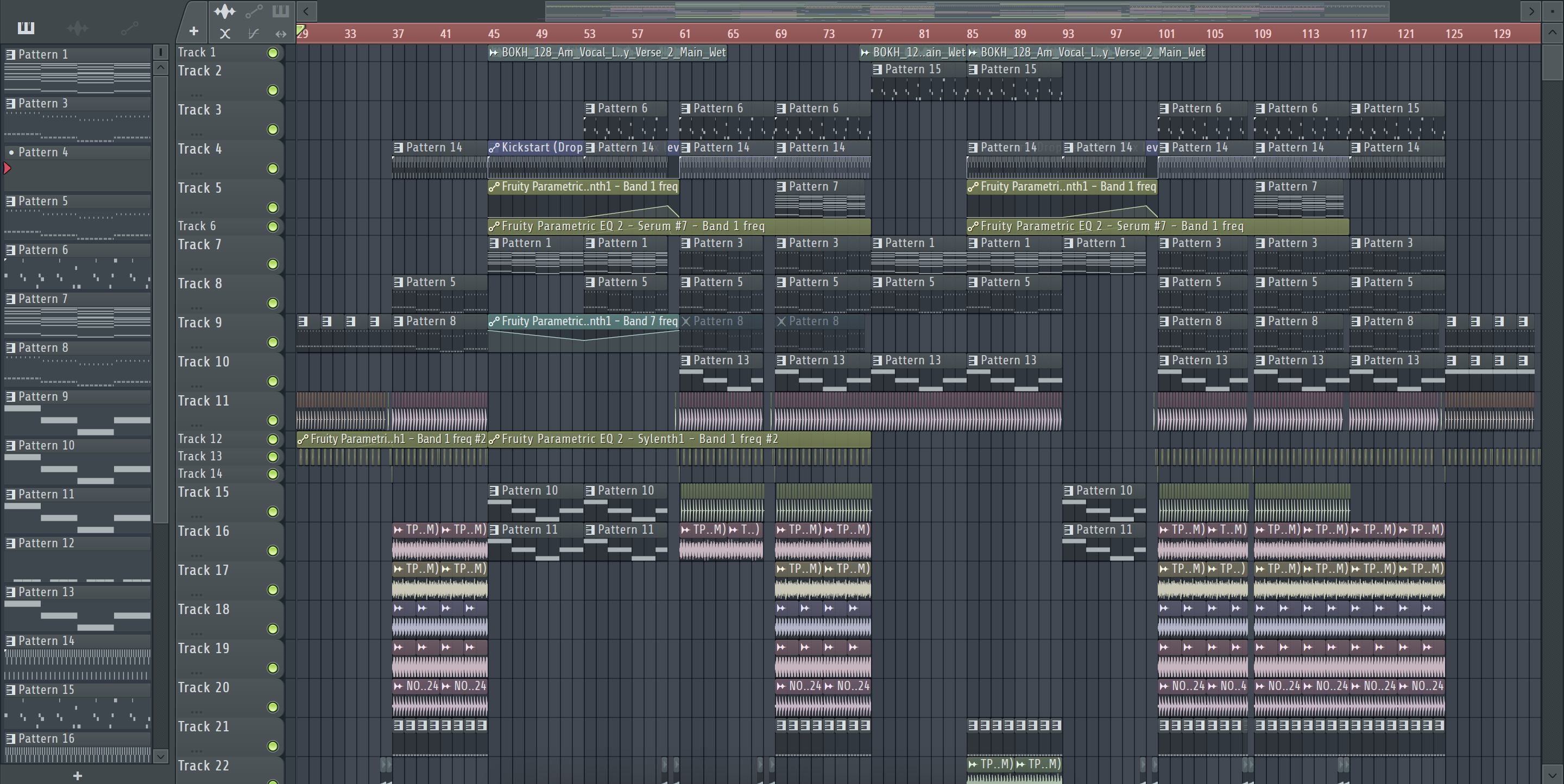Mute Track 12 with its green LED
The image size is (1564, 784).
(x=273, y=439)
